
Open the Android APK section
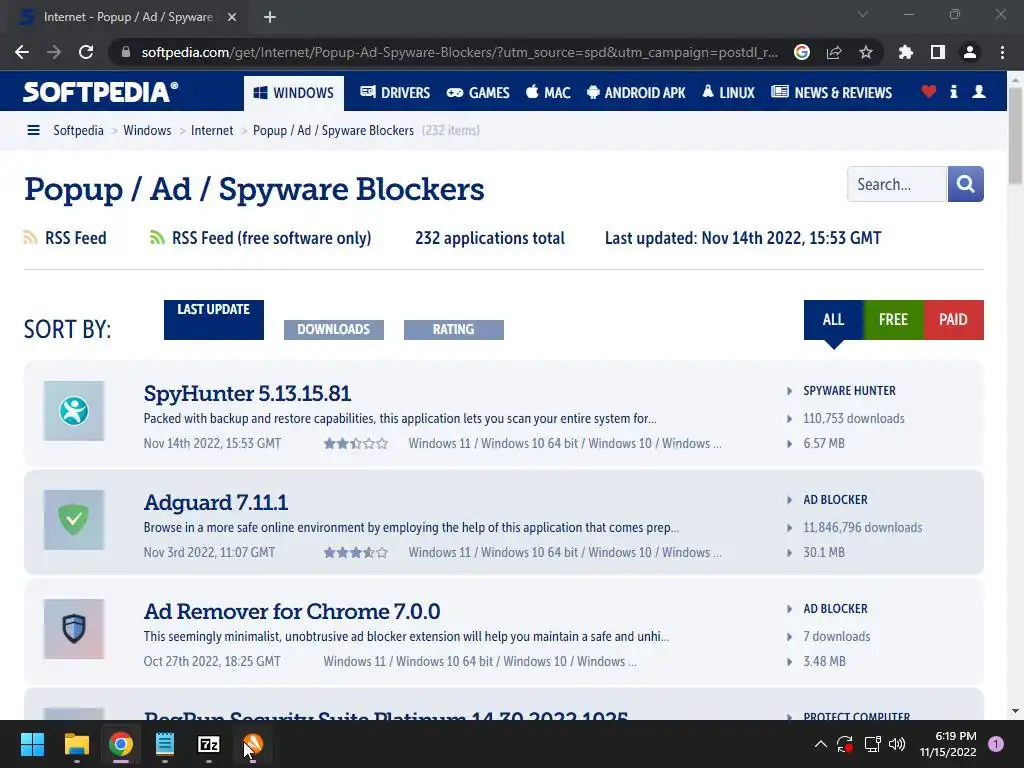click(x=636, y=93)
